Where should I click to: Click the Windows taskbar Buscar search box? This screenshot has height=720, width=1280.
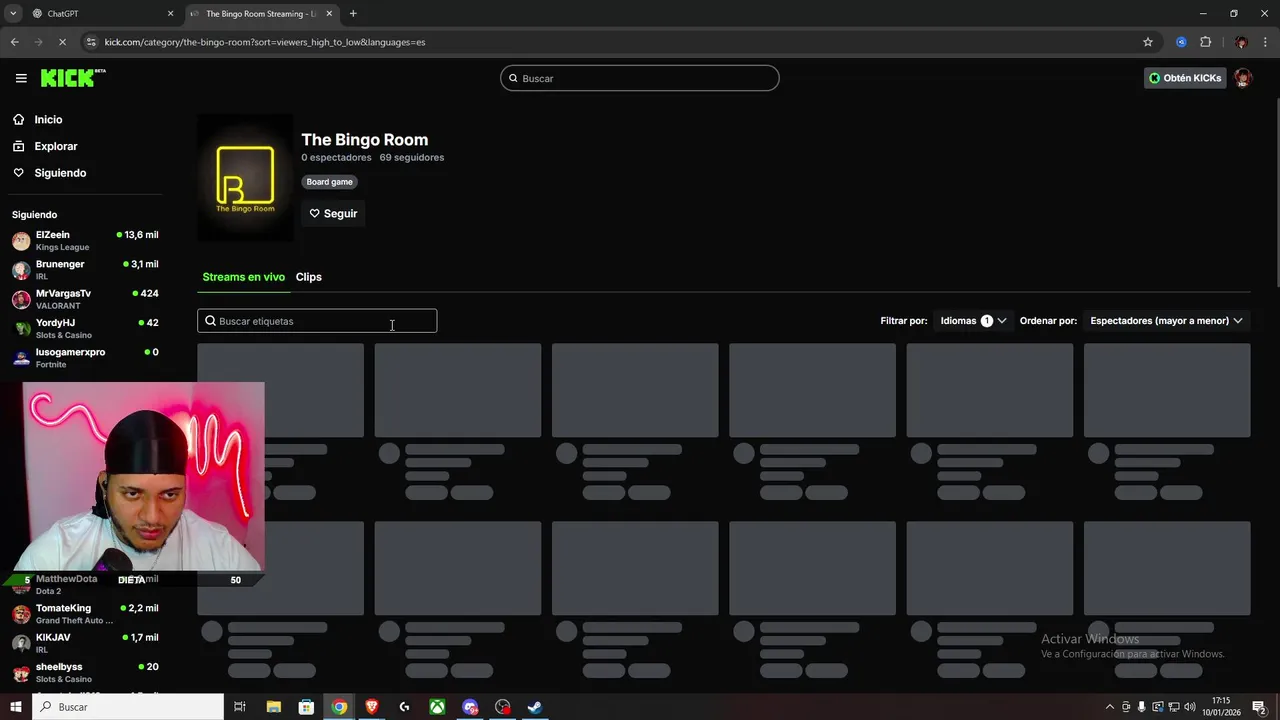coord(128,707)
